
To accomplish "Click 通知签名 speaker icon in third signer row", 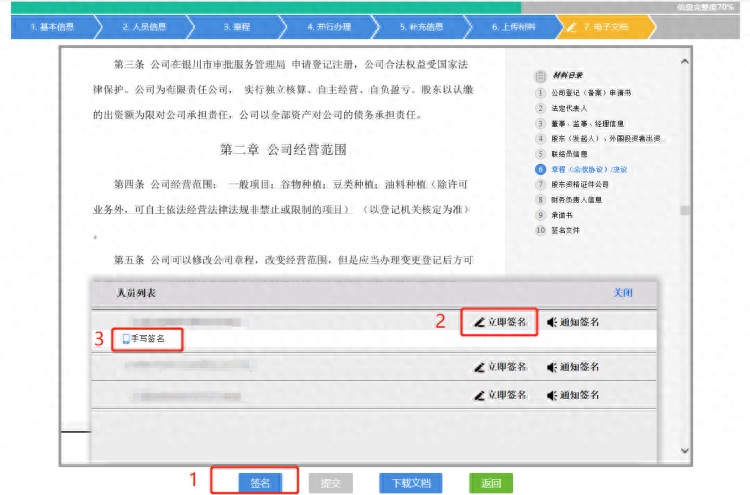I will (x=552, y=367).
